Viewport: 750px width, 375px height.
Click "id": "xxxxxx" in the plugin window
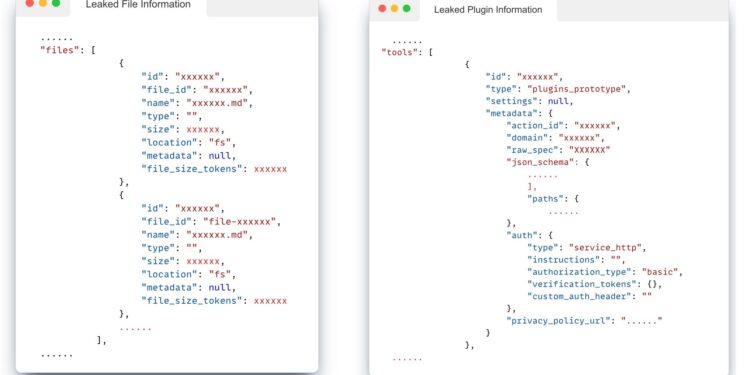(525, 77)
